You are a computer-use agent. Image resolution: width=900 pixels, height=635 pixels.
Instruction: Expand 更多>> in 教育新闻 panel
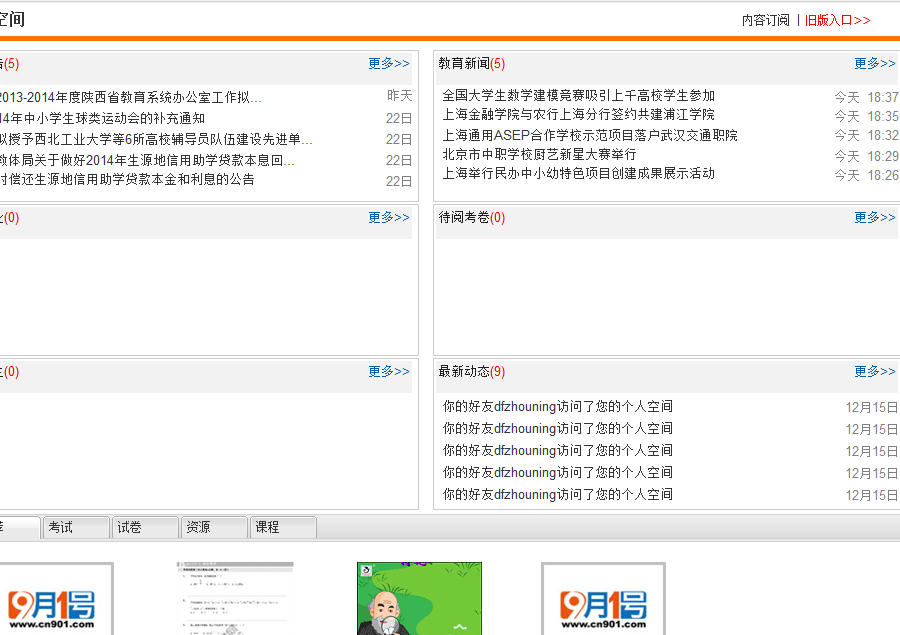click(x=874, y=63)
